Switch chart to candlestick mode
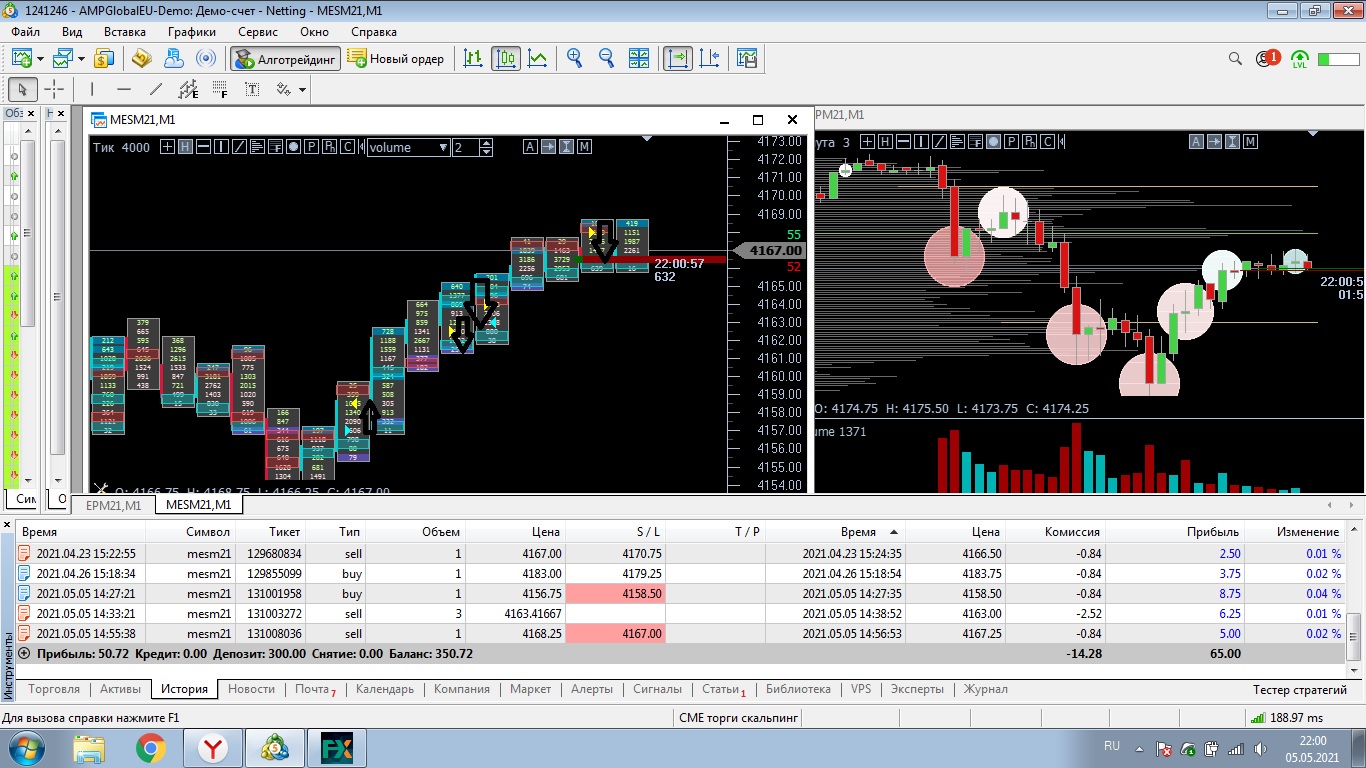Image resolution: width=1366 pixels, height=768 pixels. pyautogui.click(x=506, y=59)
